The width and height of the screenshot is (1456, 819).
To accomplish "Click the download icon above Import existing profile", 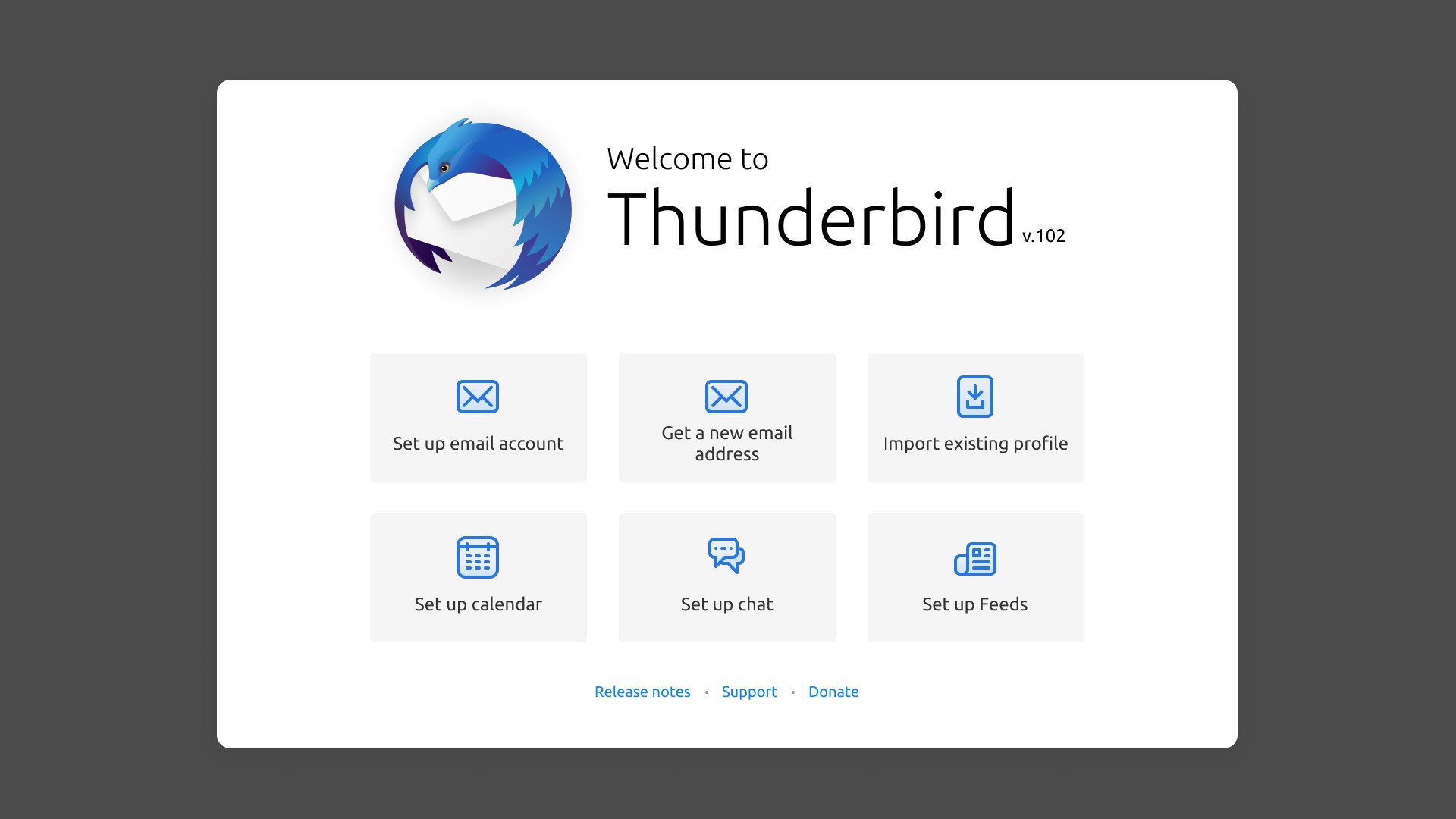I will tap(975, 395).
